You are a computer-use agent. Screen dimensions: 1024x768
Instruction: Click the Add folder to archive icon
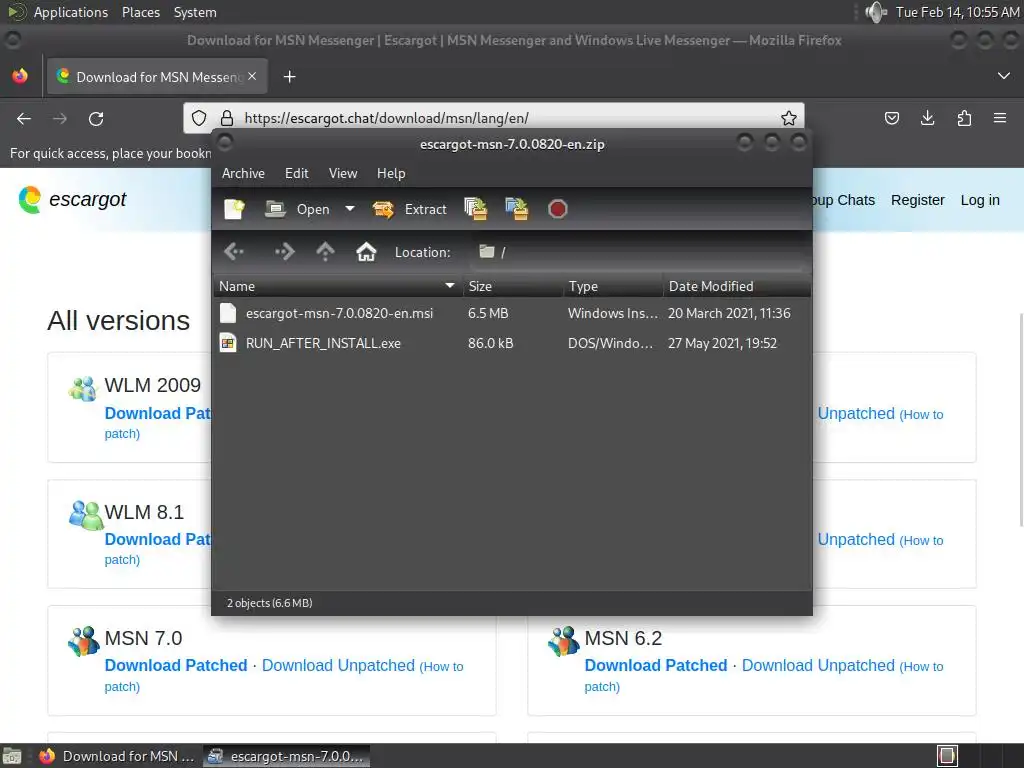(517, 210)
